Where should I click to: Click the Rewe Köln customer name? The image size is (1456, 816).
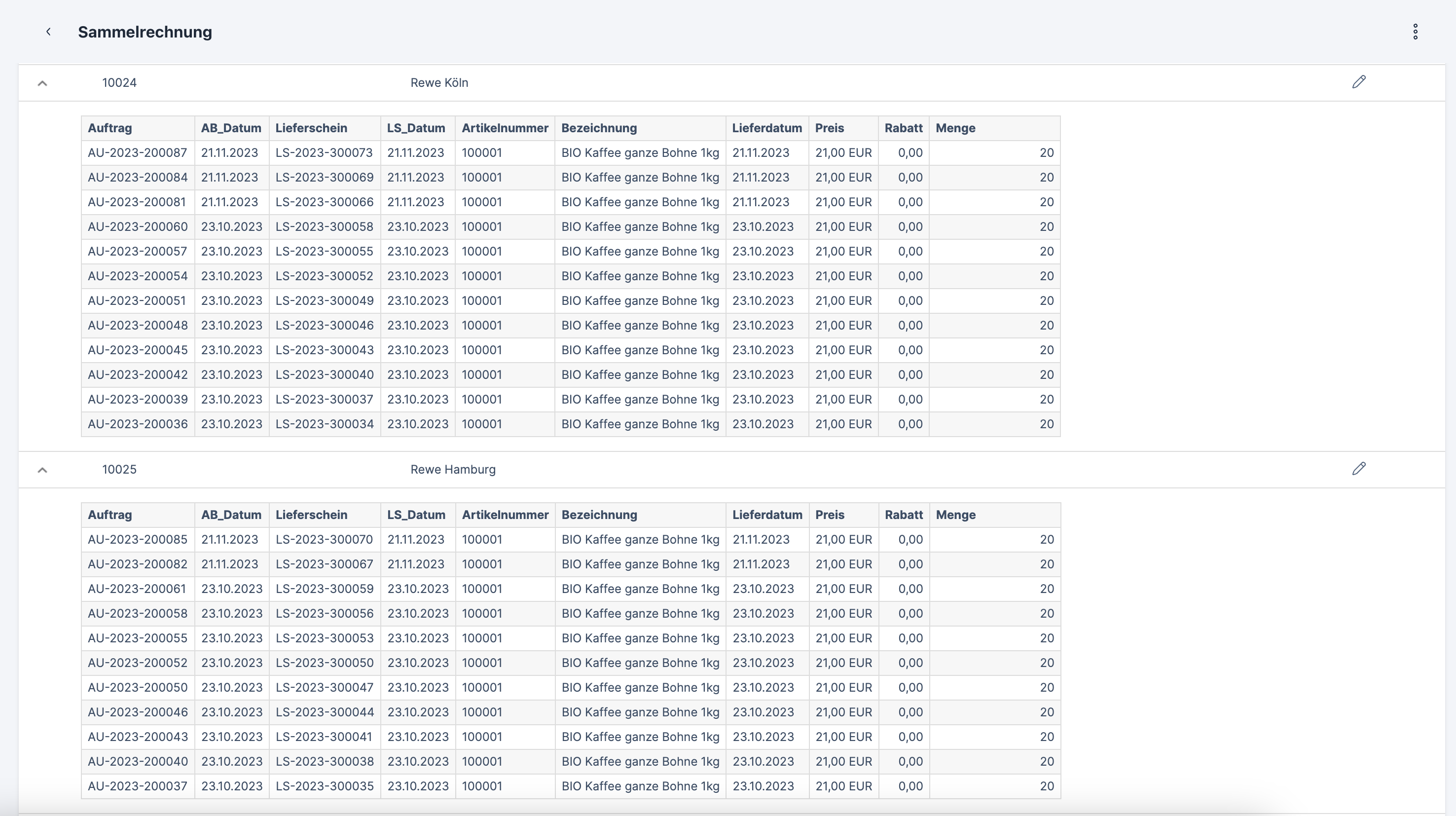(x=439, y=83)
